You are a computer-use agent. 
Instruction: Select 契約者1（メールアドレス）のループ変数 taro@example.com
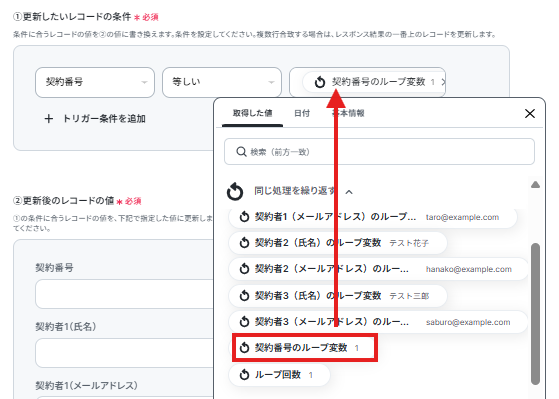[x=373, y=217]
